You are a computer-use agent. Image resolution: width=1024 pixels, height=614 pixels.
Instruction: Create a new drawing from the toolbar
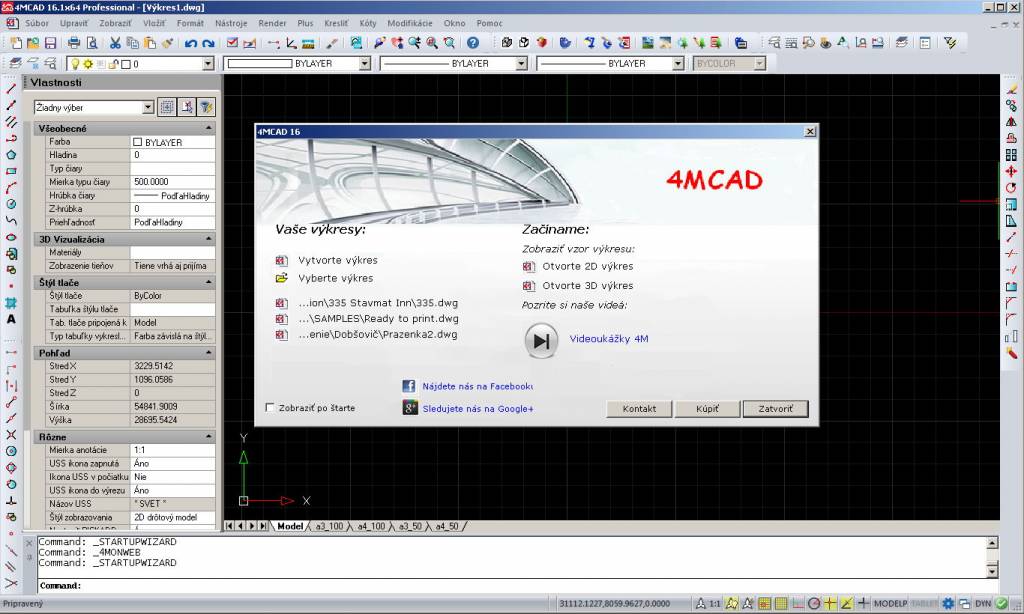tap(16, 43)
